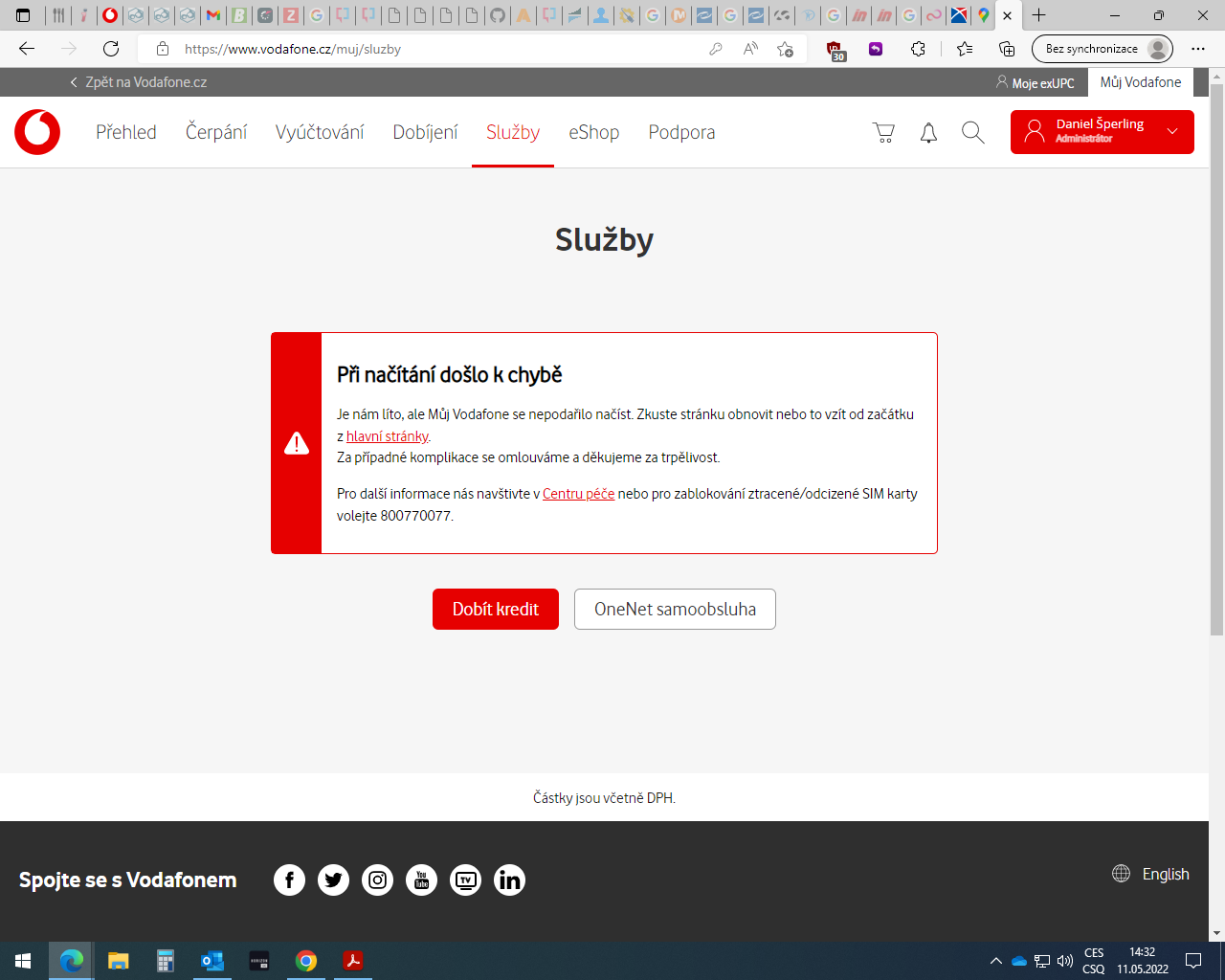The height and width of the screenshot is (980, 1225).
Task: Open browser Favorites list icon
Action: coord(965,49)
